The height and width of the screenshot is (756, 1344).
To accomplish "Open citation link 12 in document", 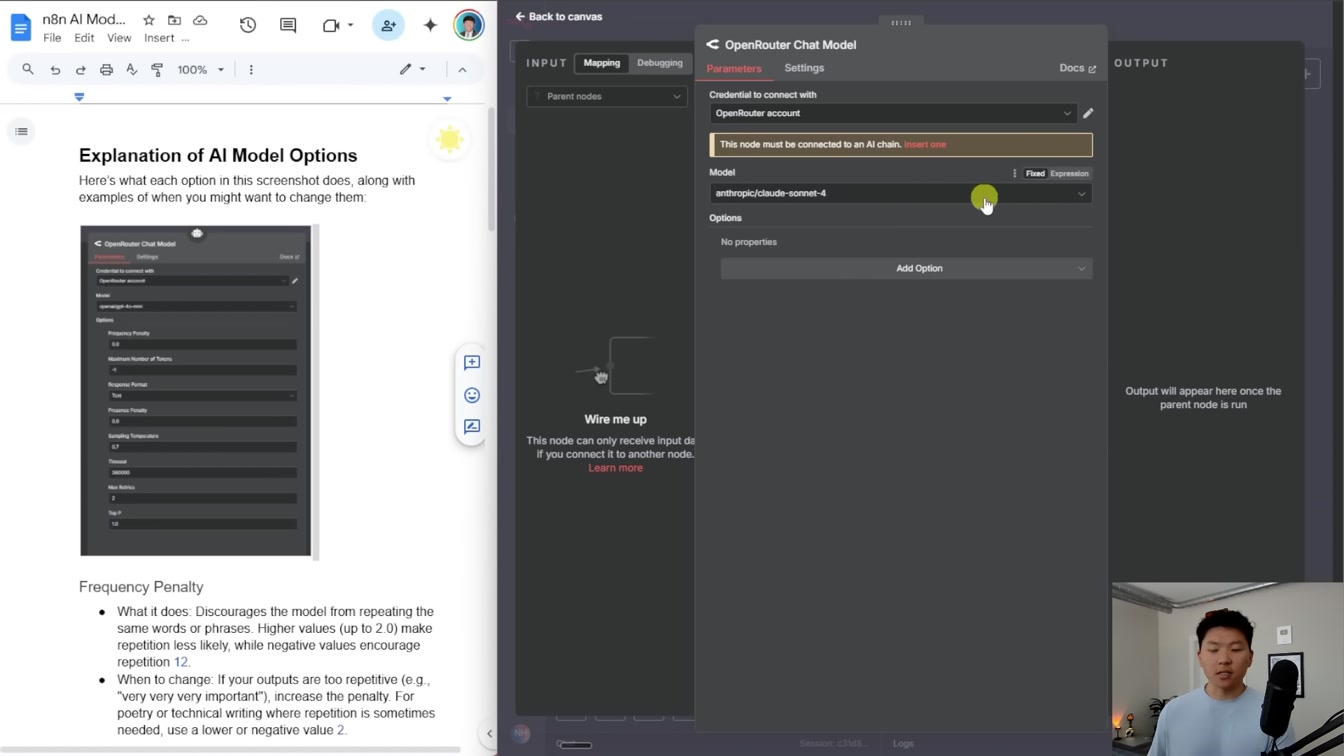I will pyautogui.click(x=181, y=662).
